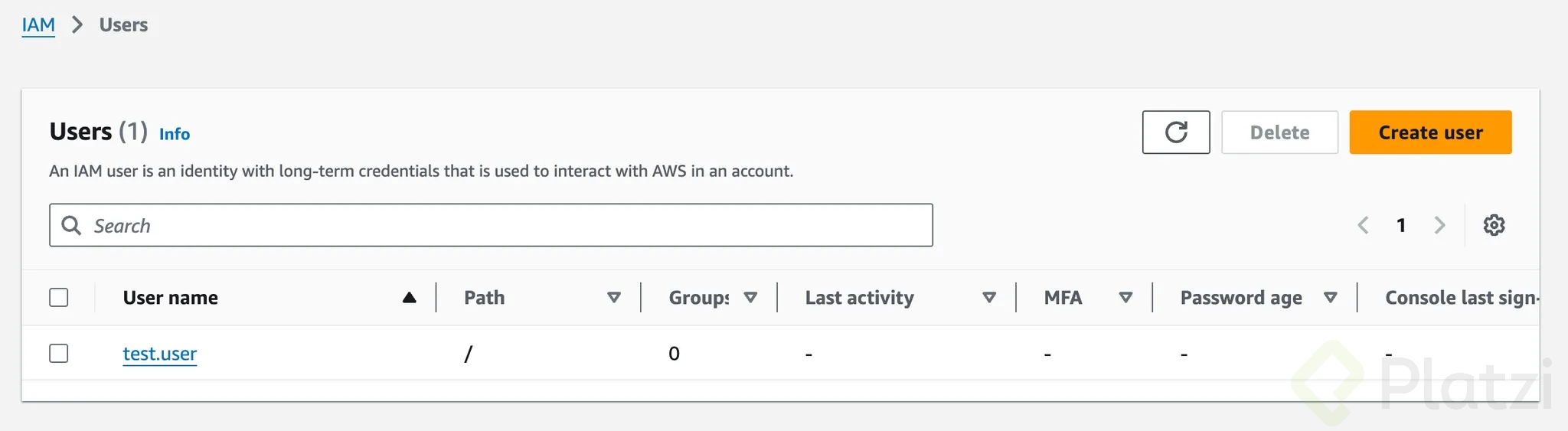Sort by the Path column arrow
The image size is (1568, 431).
pos(614,298)
